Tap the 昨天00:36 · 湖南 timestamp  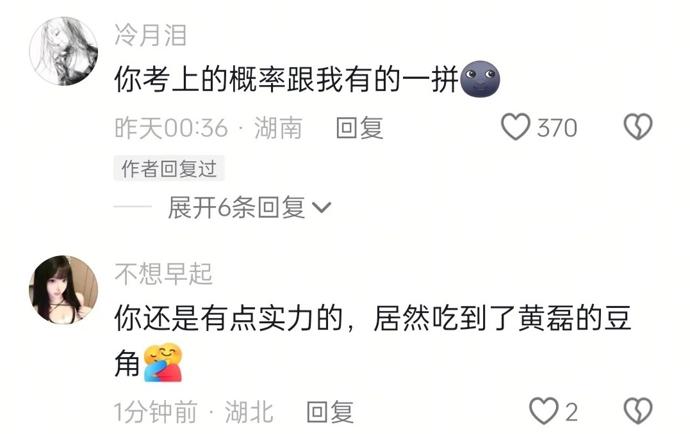[x=209, y=128]
